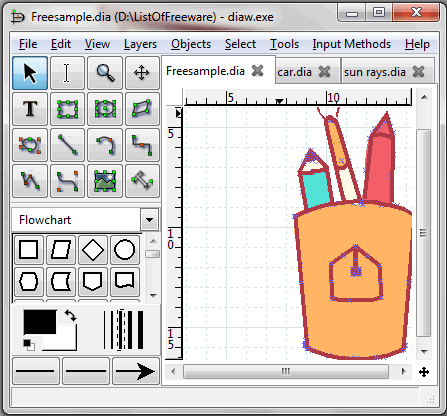Select the Magnify zoom tool
Image resolution: width=447 pixels, height=416 pixels.
click(x=105, y=73)
